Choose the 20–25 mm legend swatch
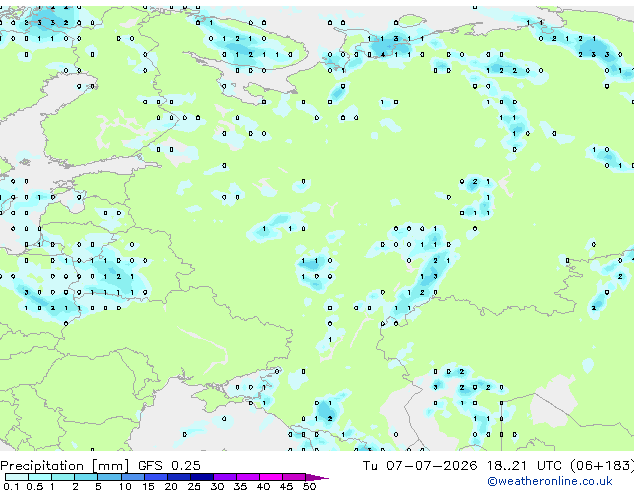 (x=178, y=477)
